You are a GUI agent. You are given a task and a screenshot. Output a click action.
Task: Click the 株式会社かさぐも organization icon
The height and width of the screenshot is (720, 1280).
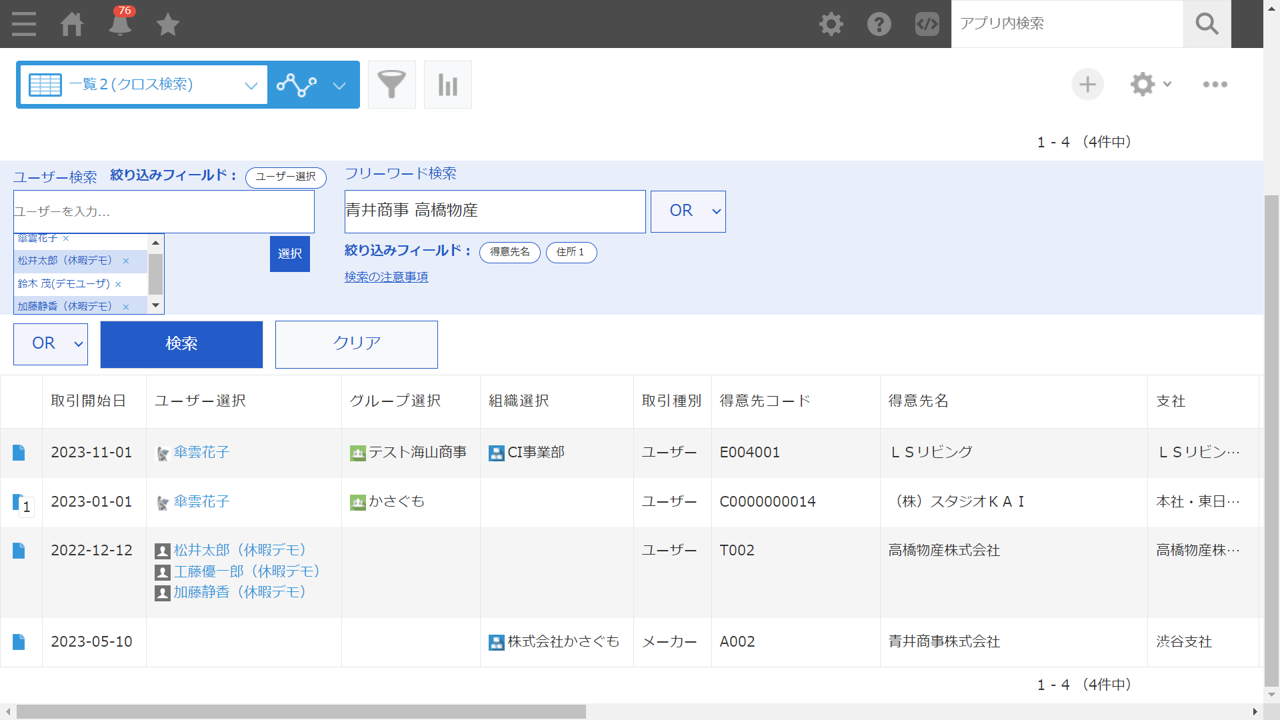pyautogui.click(x=496, y=643)
